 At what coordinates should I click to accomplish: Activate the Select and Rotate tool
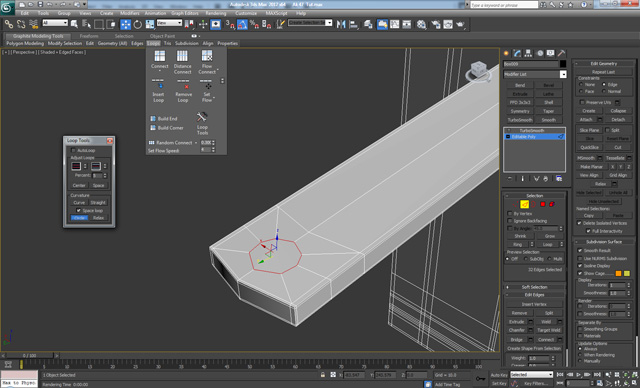pyautogui.click(x=138, y=24)
